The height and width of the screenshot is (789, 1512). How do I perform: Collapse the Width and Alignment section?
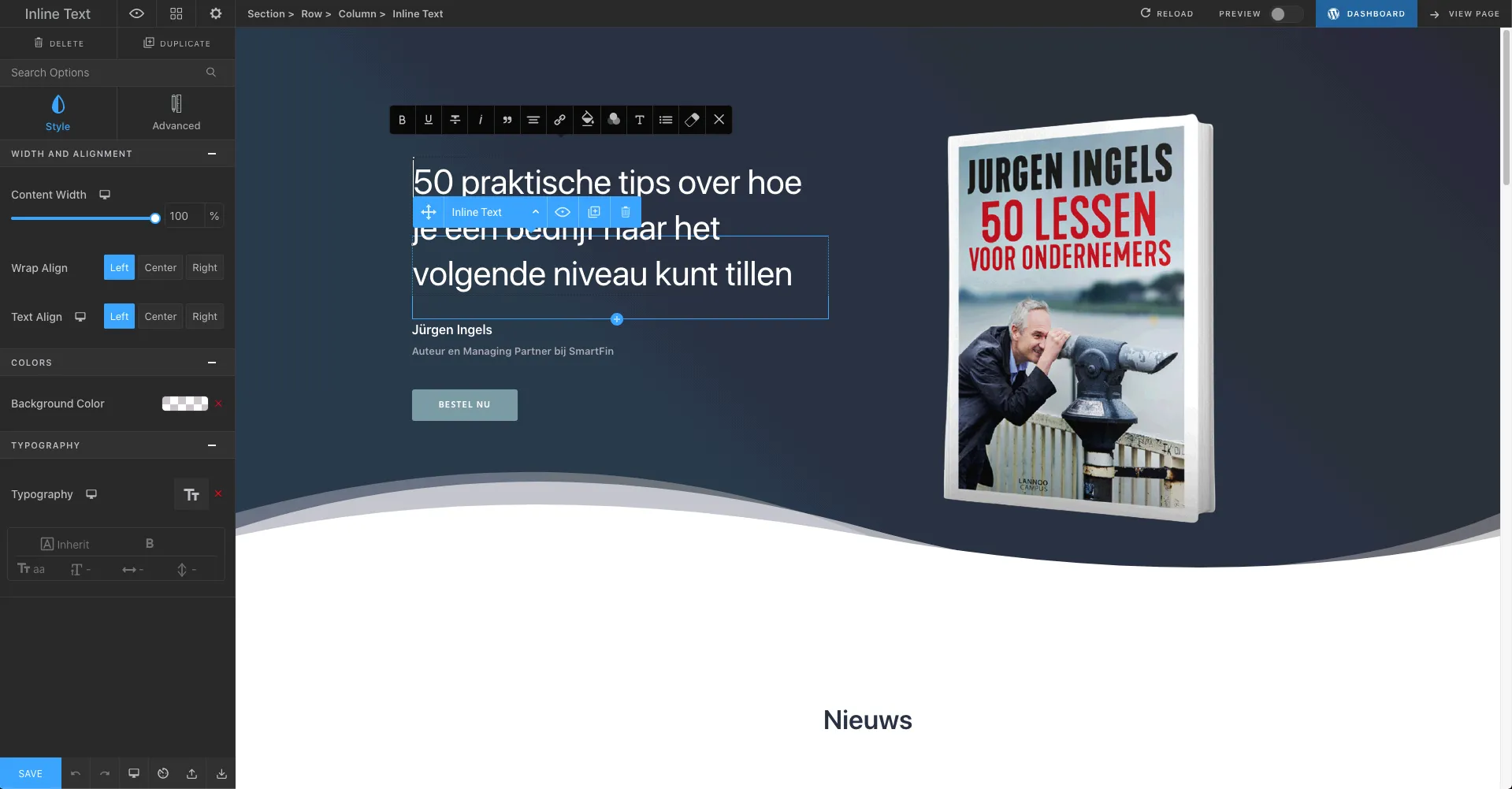[212, 154]
